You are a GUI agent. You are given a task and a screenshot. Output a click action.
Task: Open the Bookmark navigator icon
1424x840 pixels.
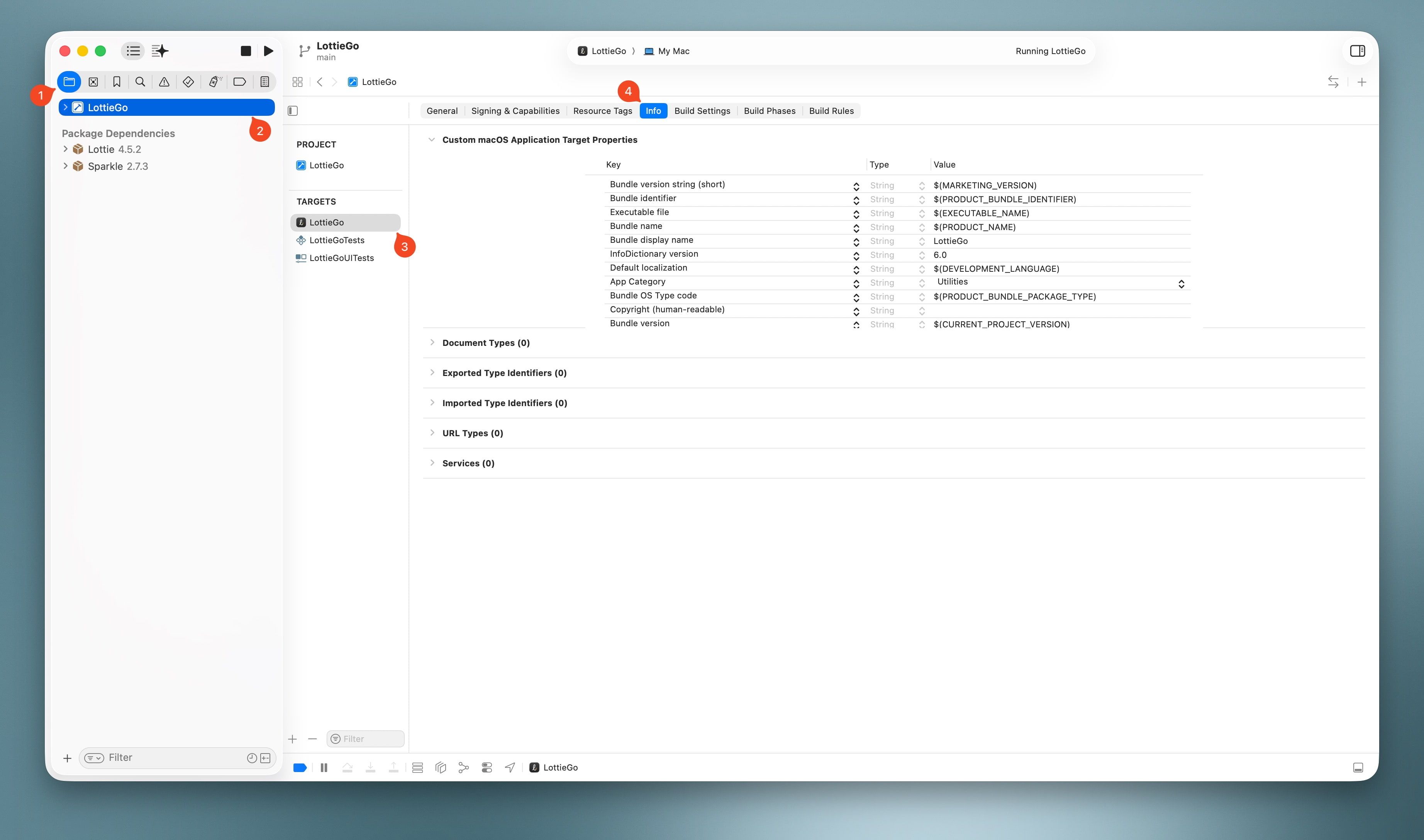117,82
